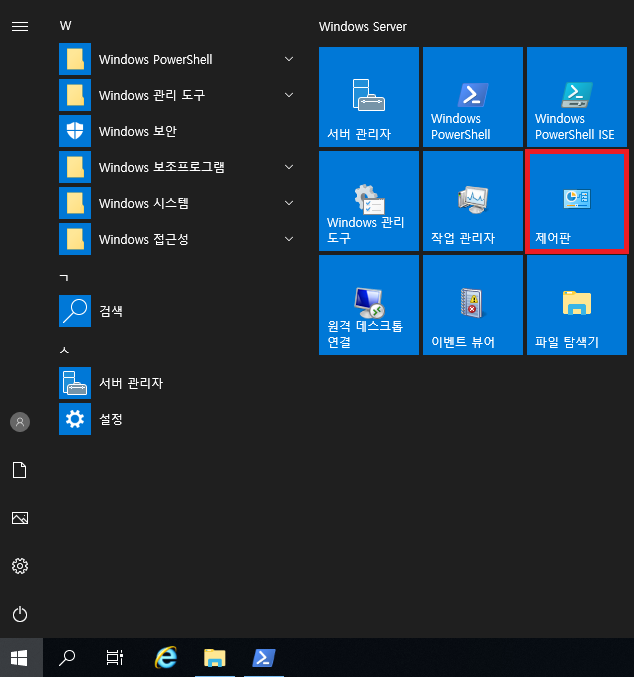Screen dimensions: 635x677
Task: Click the Windows PowerShell folder icon
Action: (75, 59)
